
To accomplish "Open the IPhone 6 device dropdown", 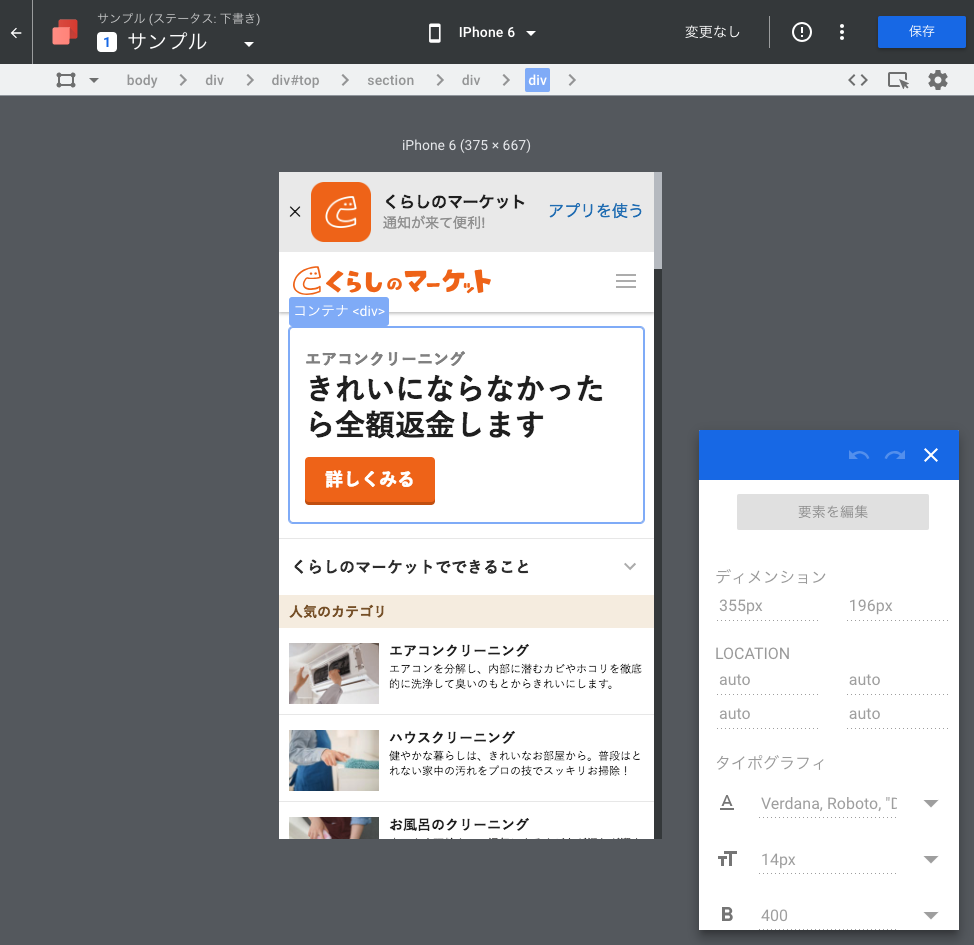I will click(487, 32).
